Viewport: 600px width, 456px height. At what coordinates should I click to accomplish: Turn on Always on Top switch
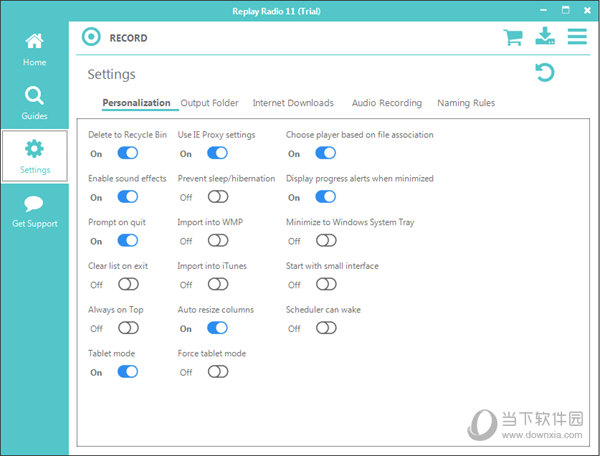[x=129, y=327]
